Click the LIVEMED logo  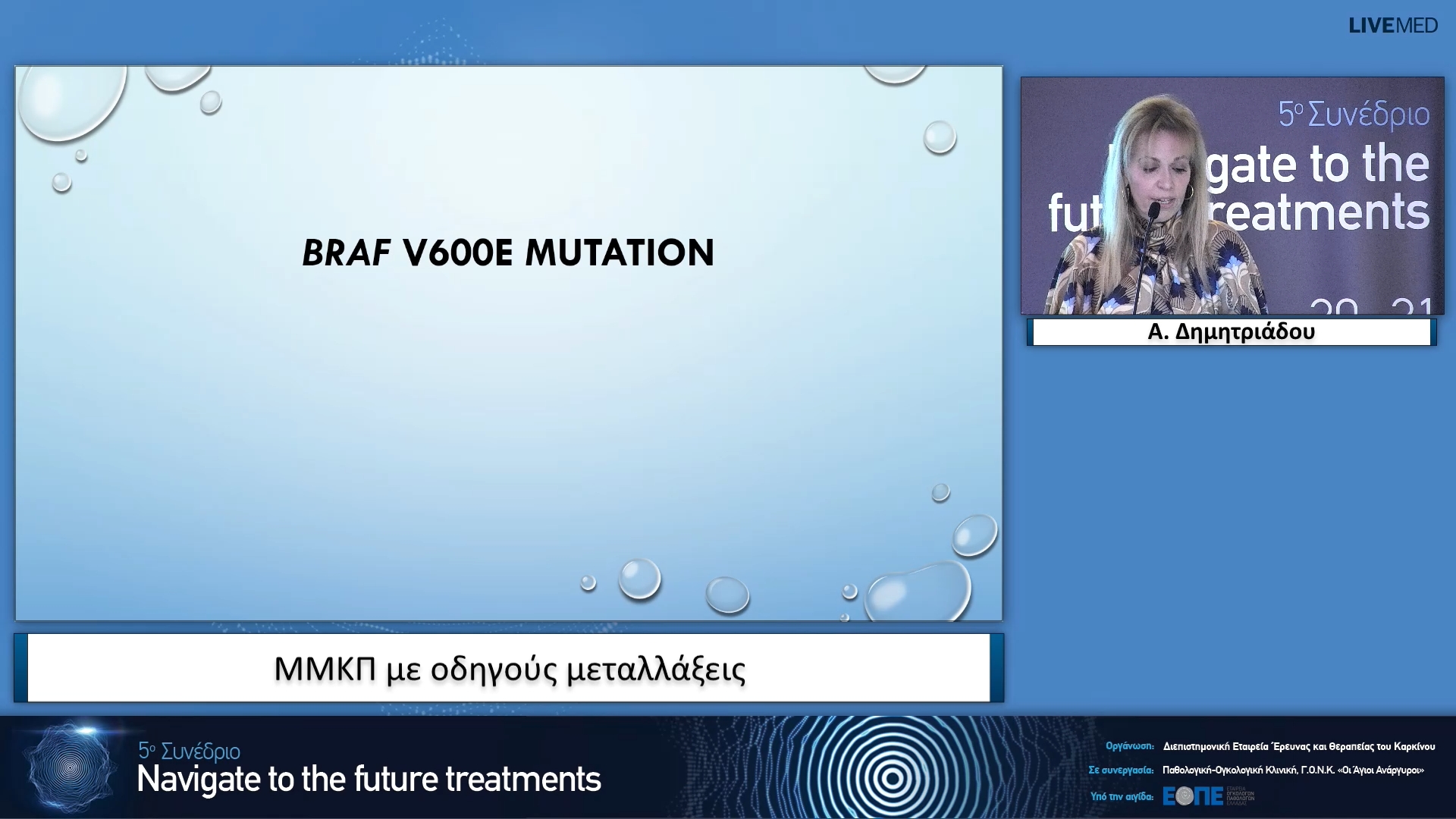coord(1392,26)
